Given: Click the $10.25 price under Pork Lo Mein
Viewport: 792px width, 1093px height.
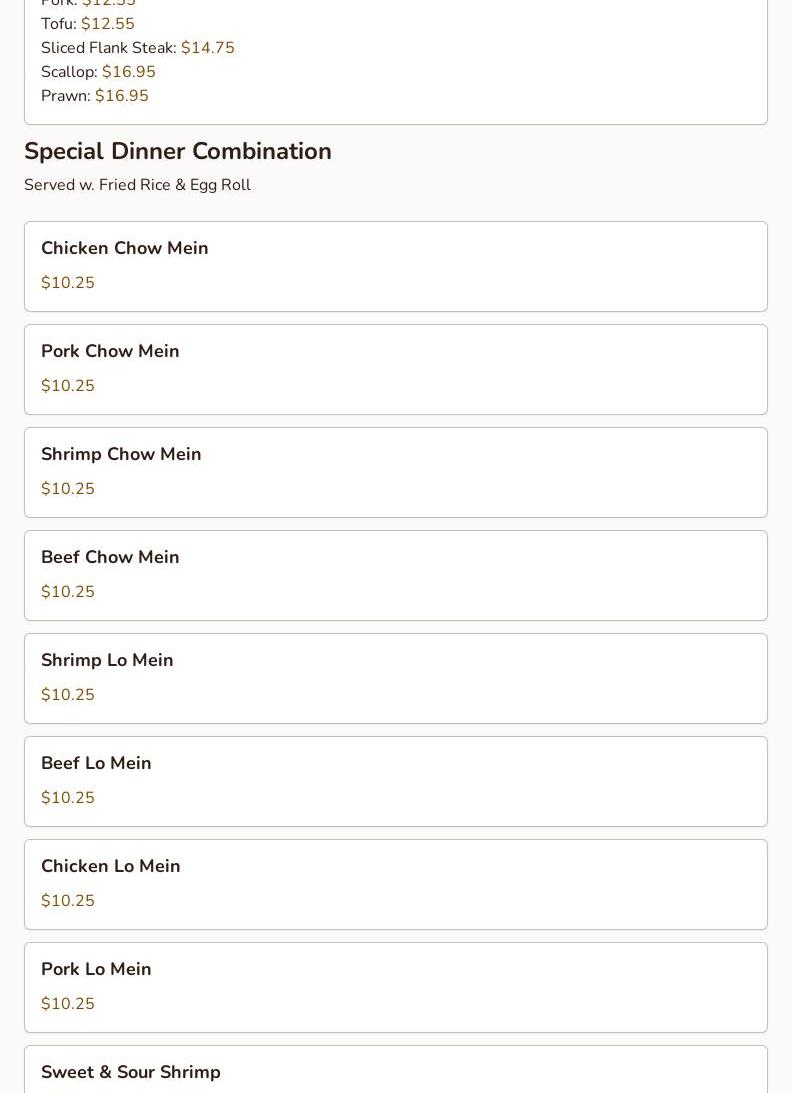Looking at the screenshot, I should coord(68,1004).
